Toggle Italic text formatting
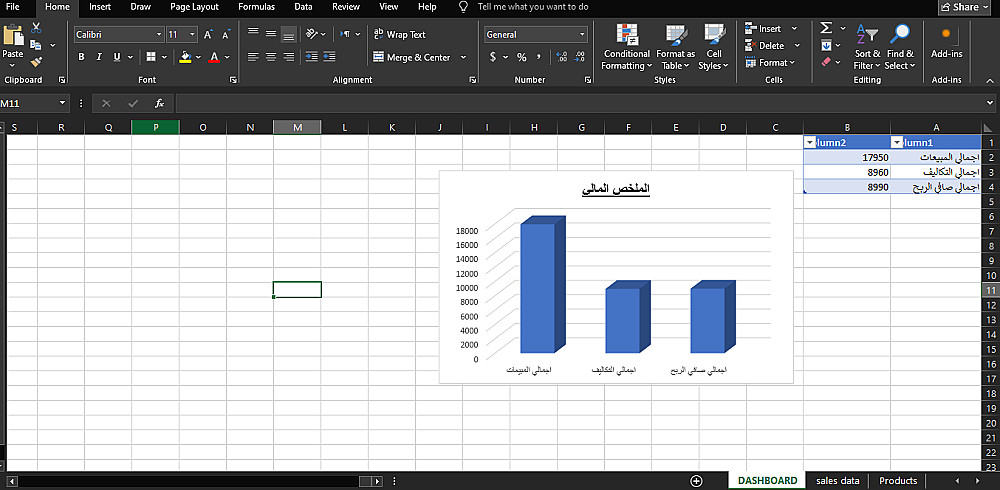The width and height of the screenshot is (1000, 490). click(x=99, y=57)
